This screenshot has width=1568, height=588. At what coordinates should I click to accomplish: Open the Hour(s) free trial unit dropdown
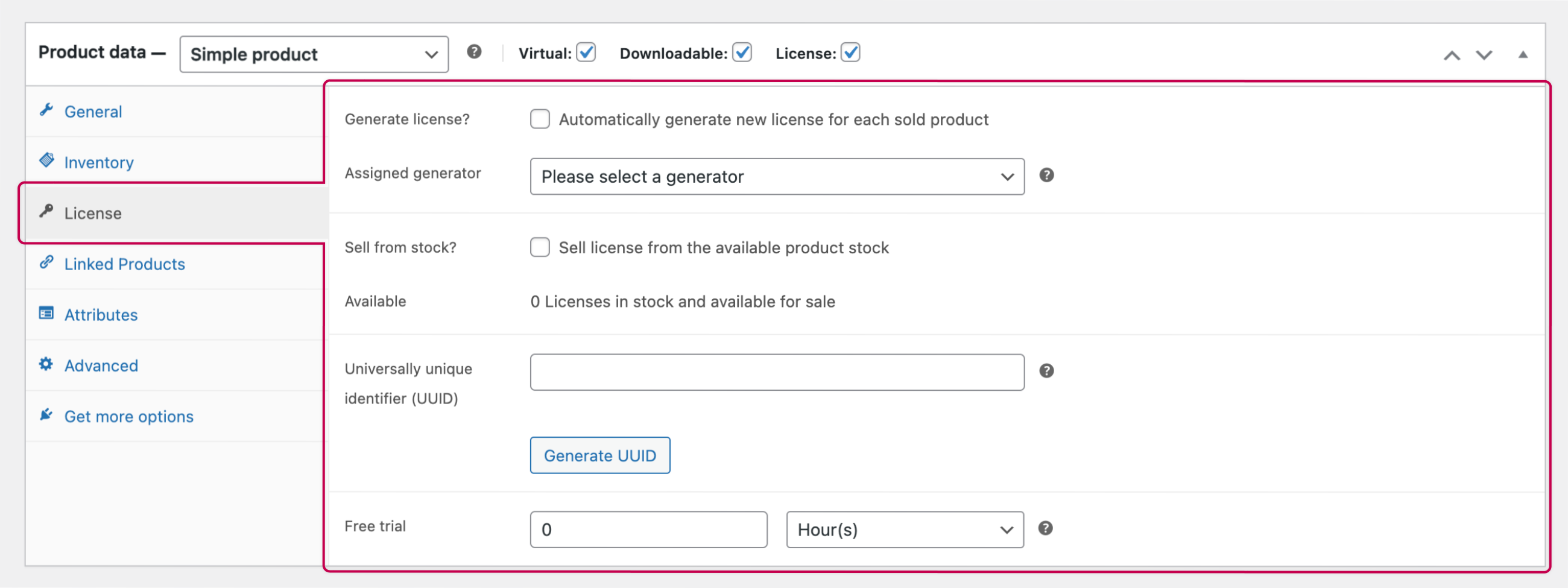905,530
